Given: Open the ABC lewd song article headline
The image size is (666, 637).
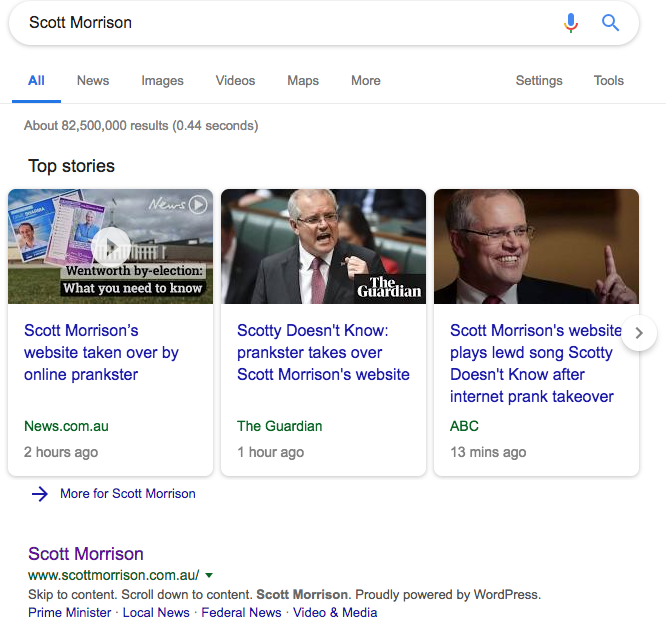Looking at the screenshot, I should point(535,363).
